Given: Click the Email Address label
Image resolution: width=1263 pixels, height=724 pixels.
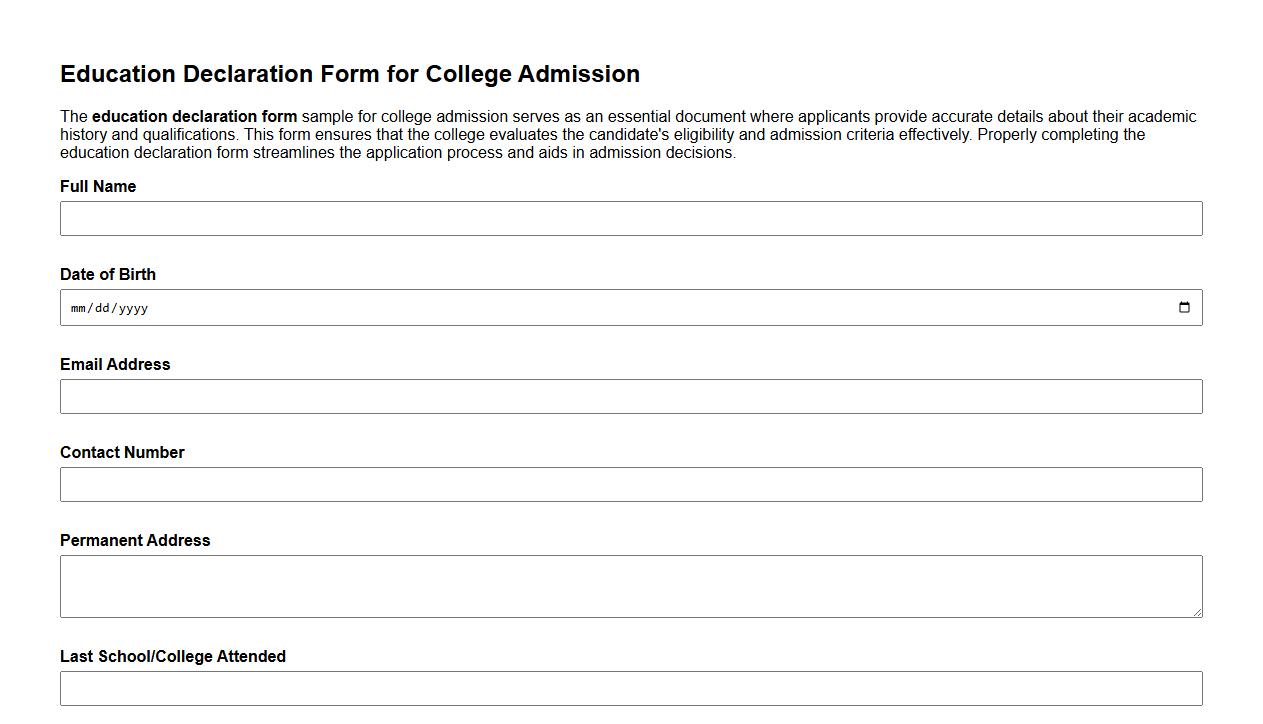Looking at the screenshot, I should (x=115, y=364).
